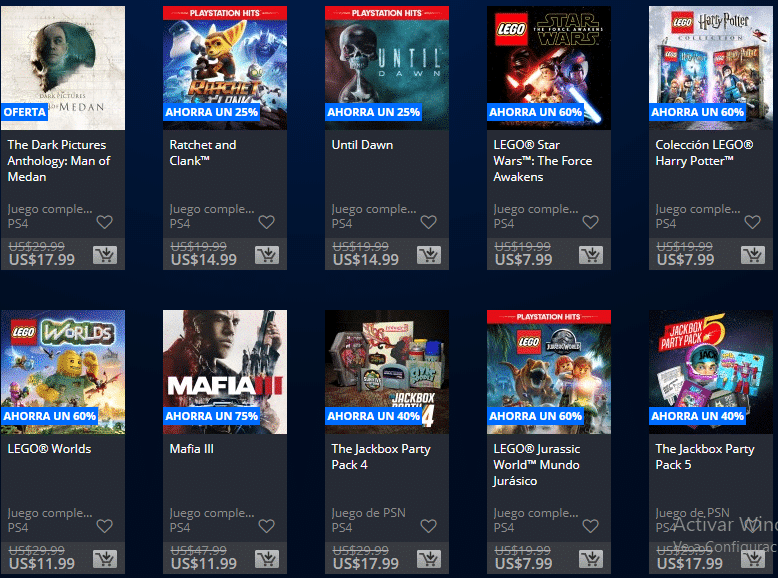Add Jackbox Party Pack 4 to cart
Image resolution: width=778 pixels, height=578 pixels.
(429, 559)
